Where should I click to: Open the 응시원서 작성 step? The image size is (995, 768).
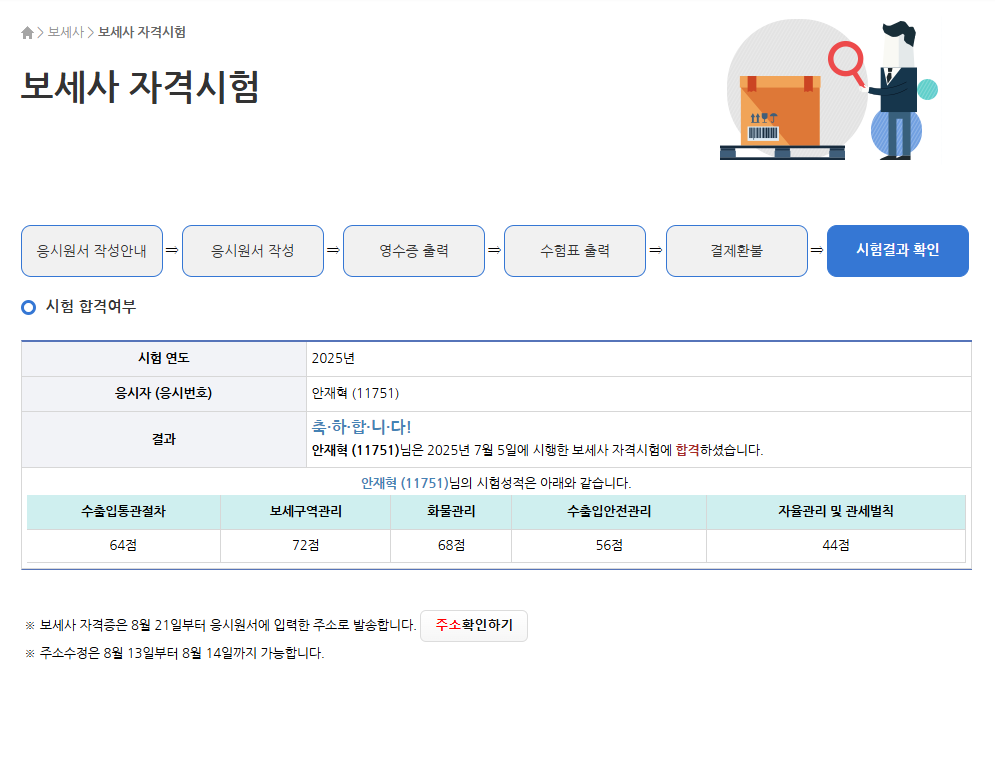[253, 251]
